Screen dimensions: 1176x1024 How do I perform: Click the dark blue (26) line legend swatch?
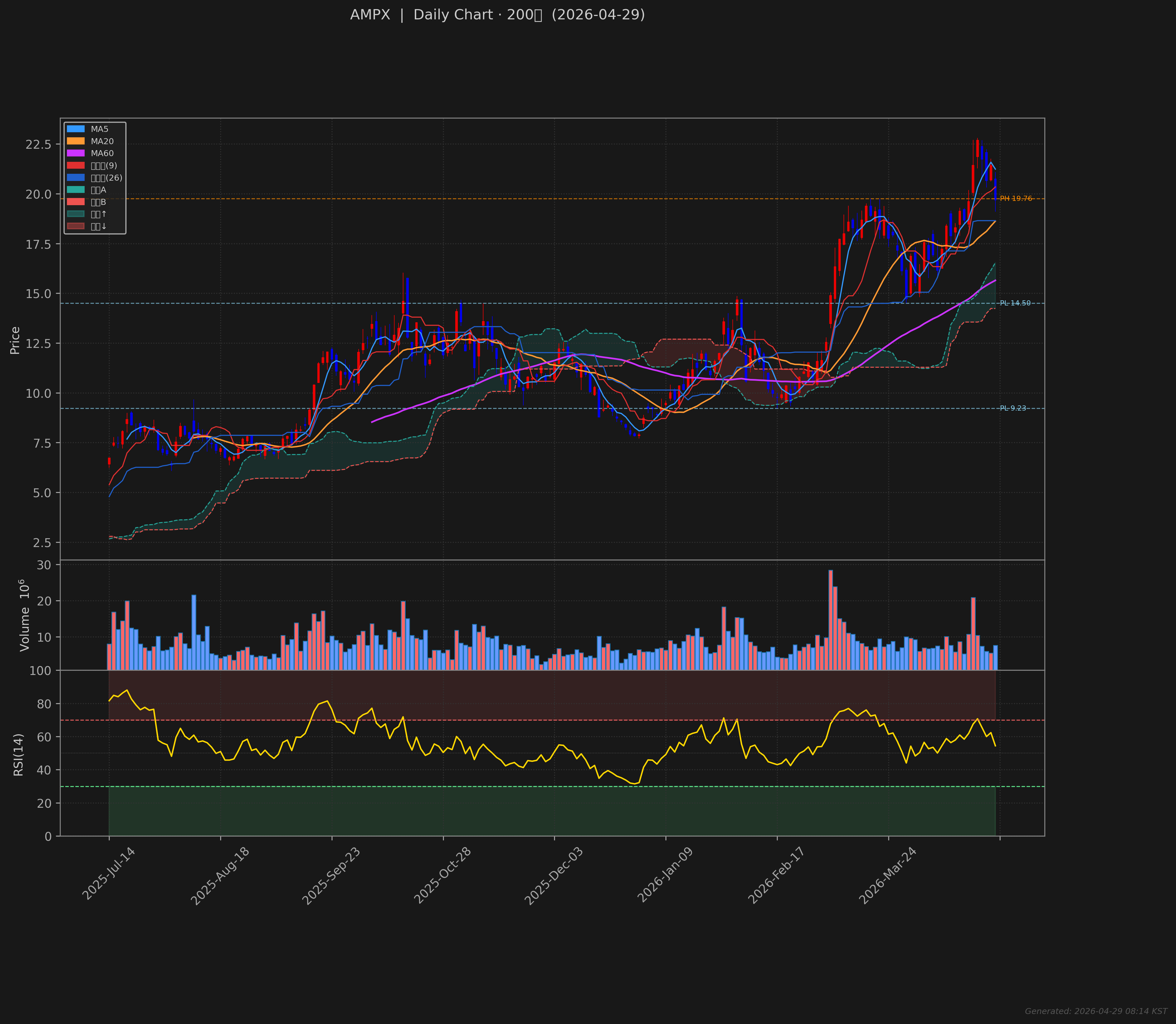(75, 178)
